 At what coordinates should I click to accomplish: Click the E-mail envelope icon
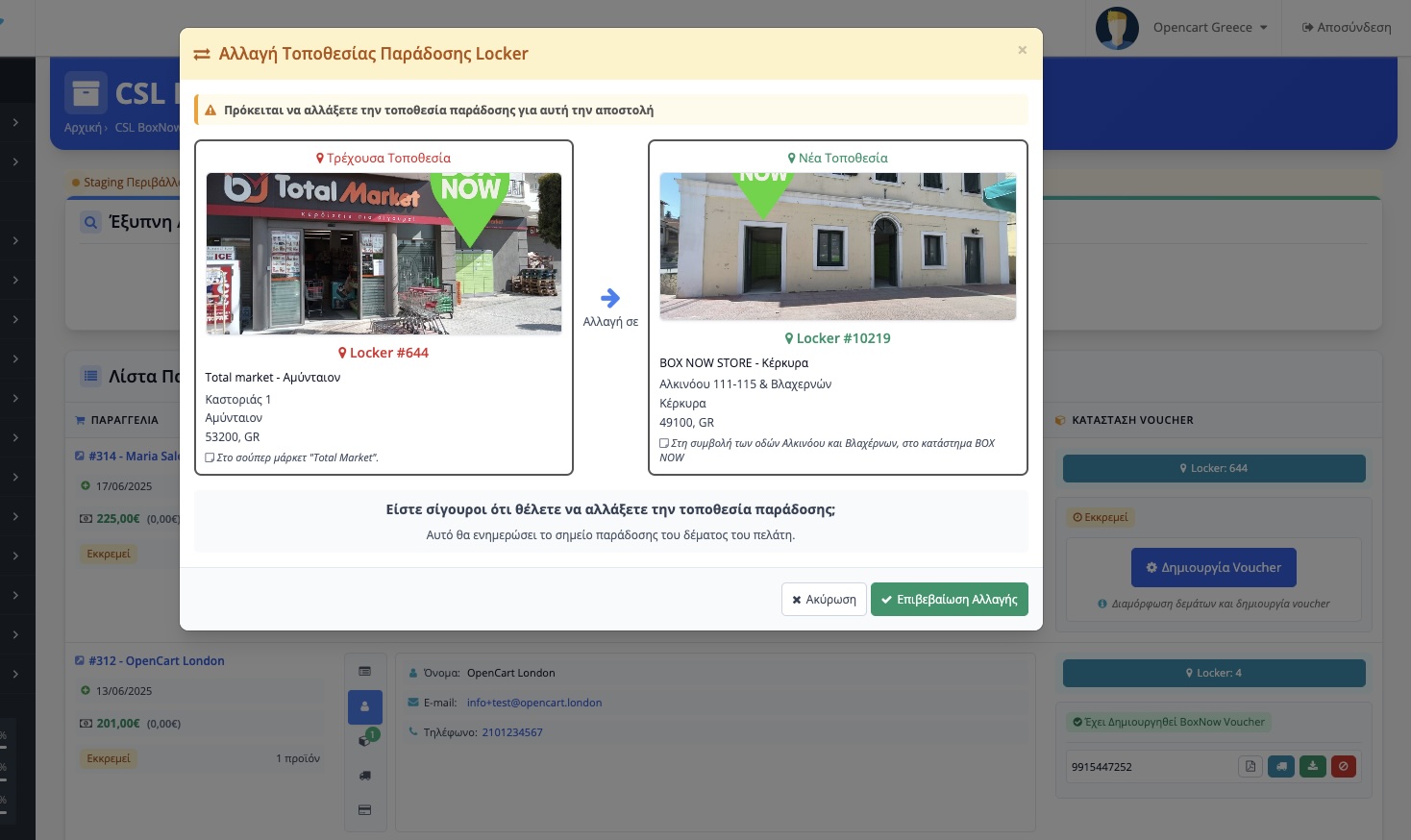413,703
